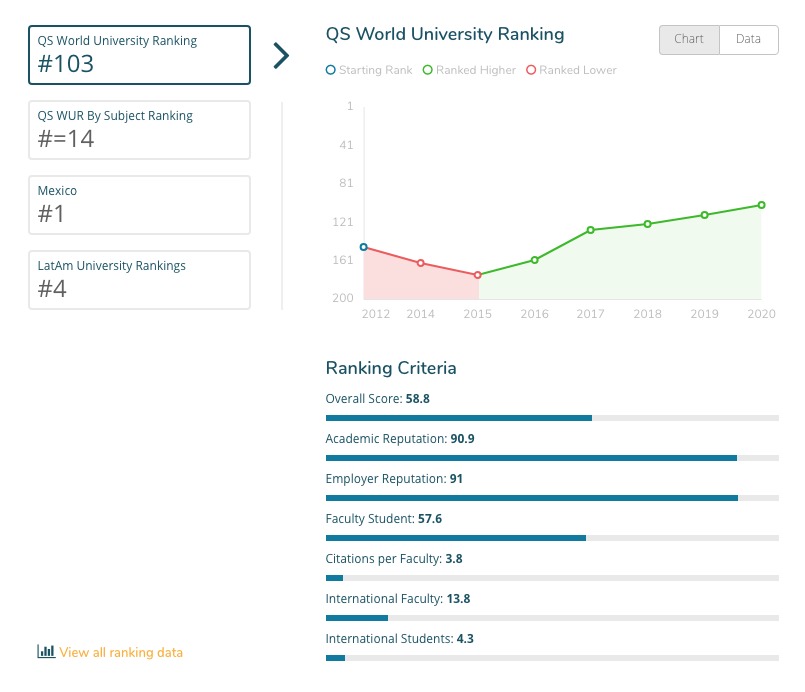Click the International Faculty progress bar
805x692 pixels.
pyautogui.click(x=552, y=618)
